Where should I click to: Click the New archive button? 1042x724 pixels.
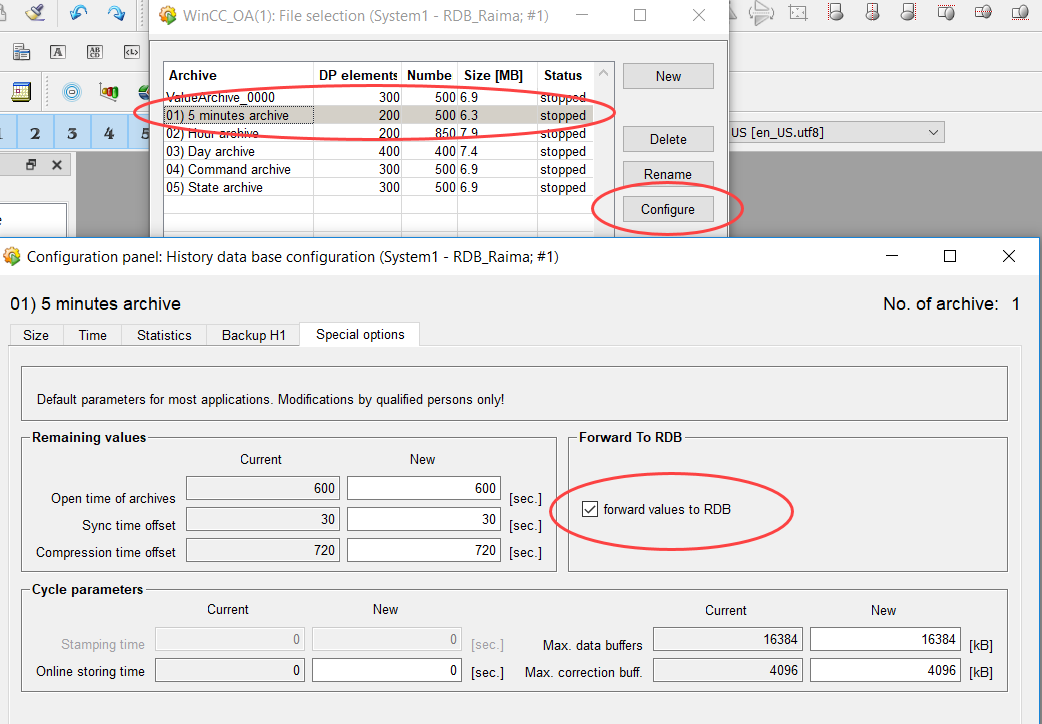point(668,76)
